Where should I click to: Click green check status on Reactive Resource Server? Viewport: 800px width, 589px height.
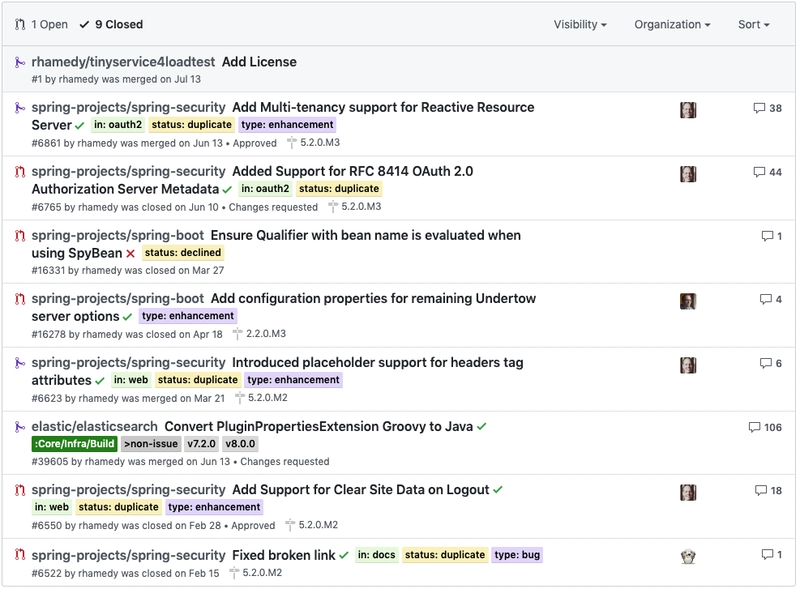coord(80,126)
